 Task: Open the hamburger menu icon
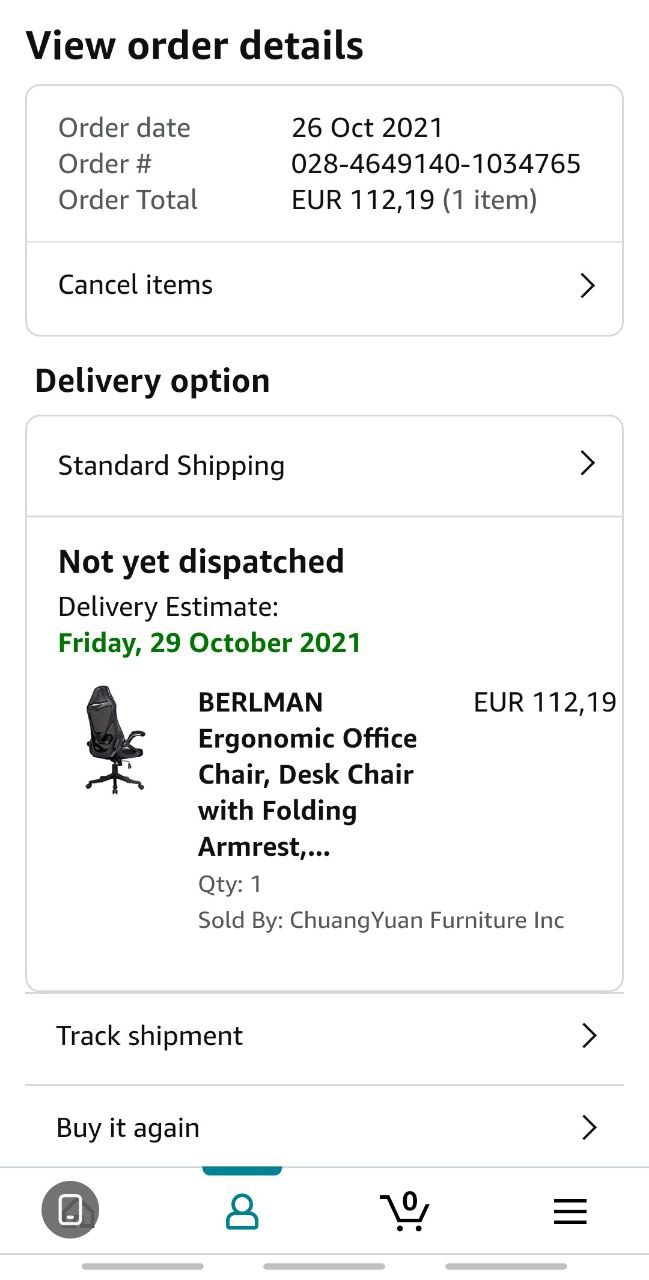[570, 1212]
